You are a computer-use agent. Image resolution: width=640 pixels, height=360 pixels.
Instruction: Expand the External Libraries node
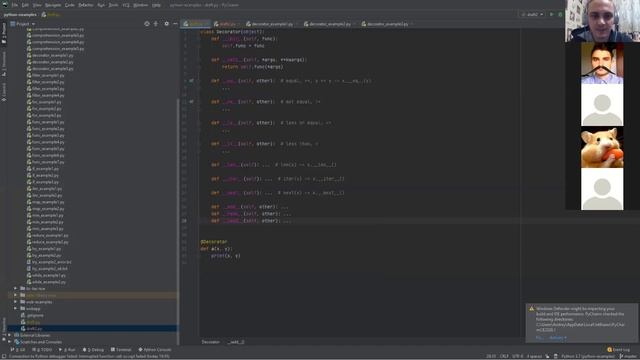click(10, 335)
